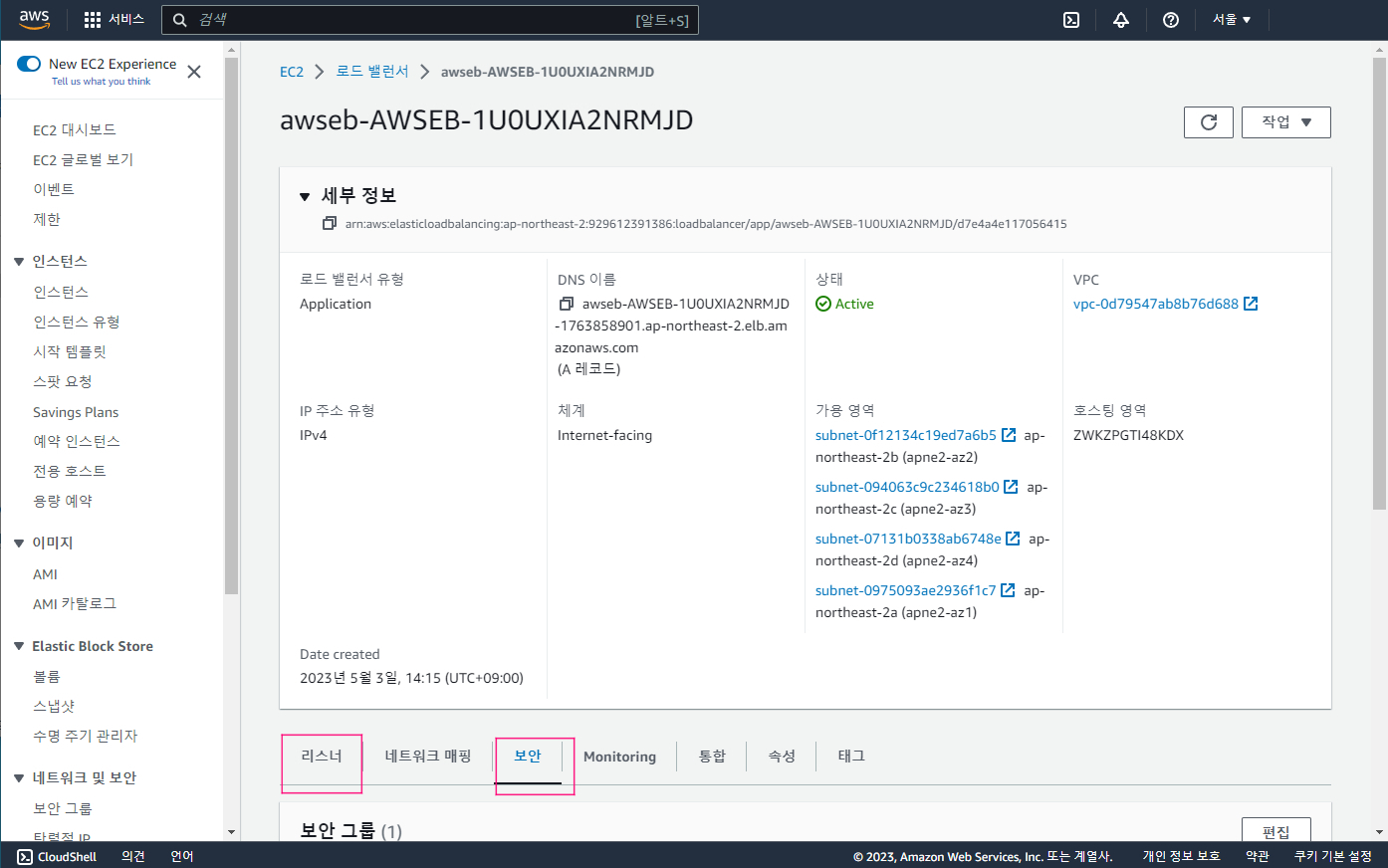Open AMI 카탈로그 in sidebar
This screenshot has width=1388, height=868.
[75, 604]
